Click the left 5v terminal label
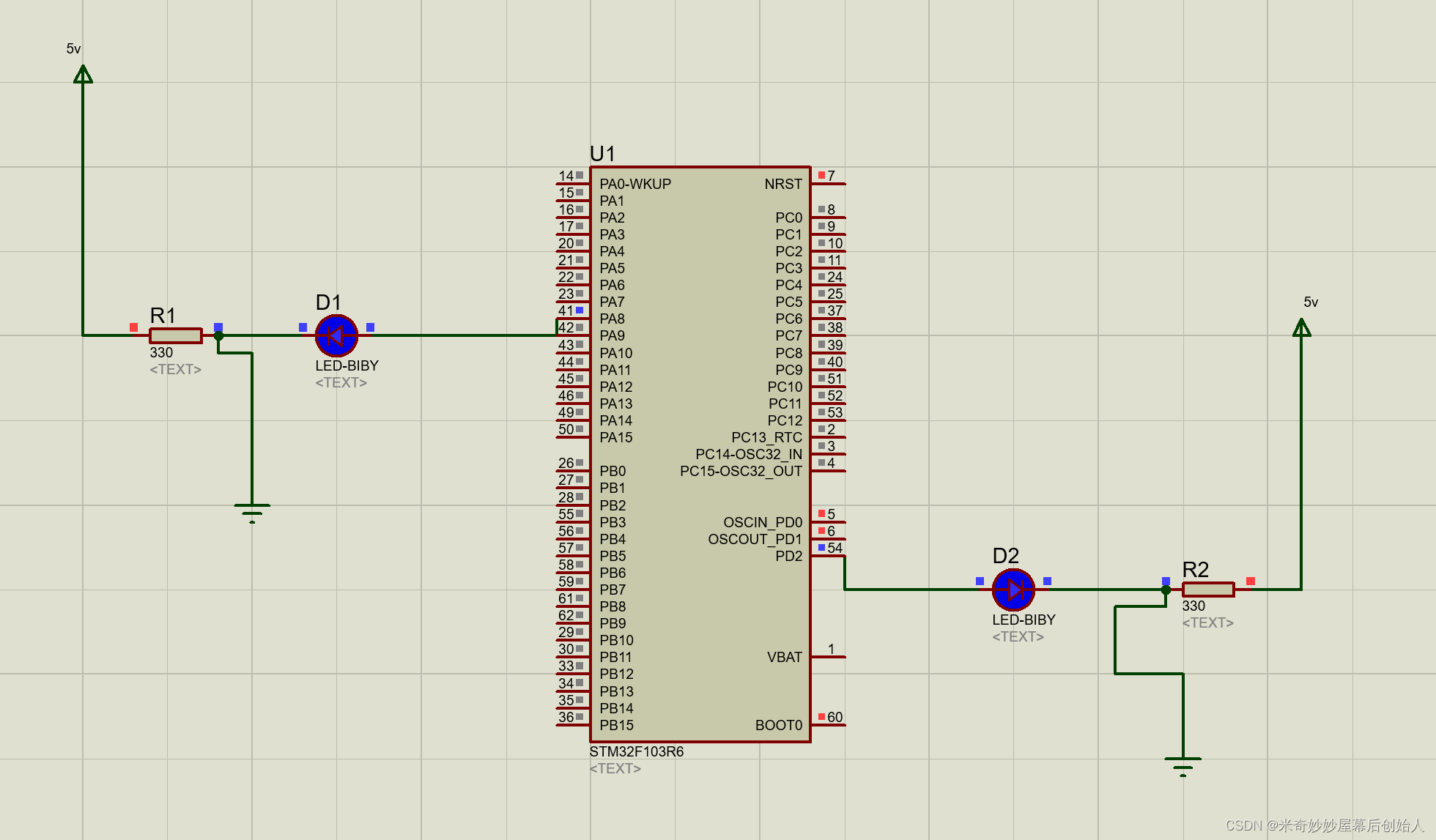1436x840 pixels. pos(73,48)
